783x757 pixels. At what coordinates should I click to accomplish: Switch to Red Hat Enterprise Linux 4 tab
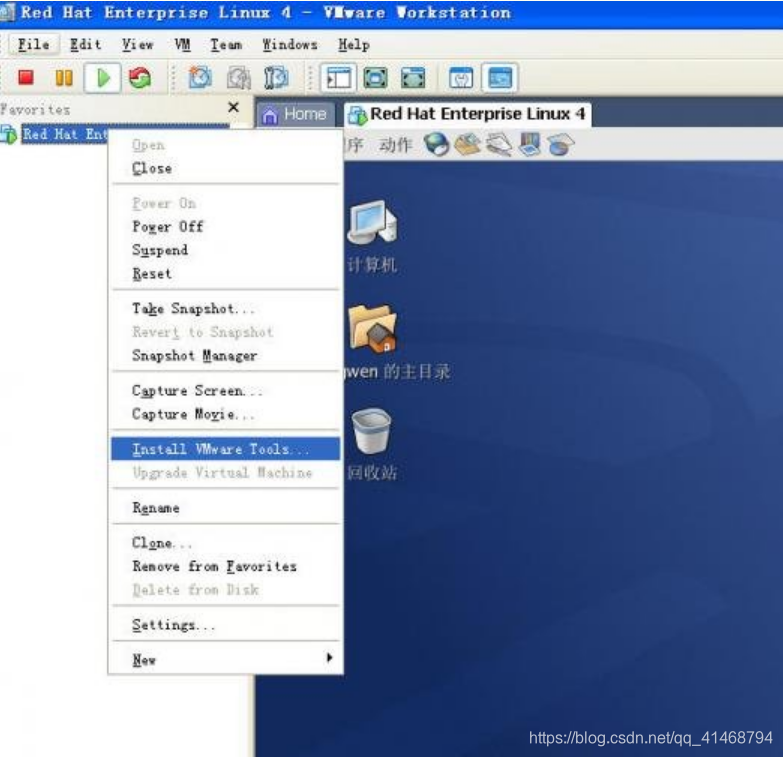pyautogui.click(x=467, y=114)
